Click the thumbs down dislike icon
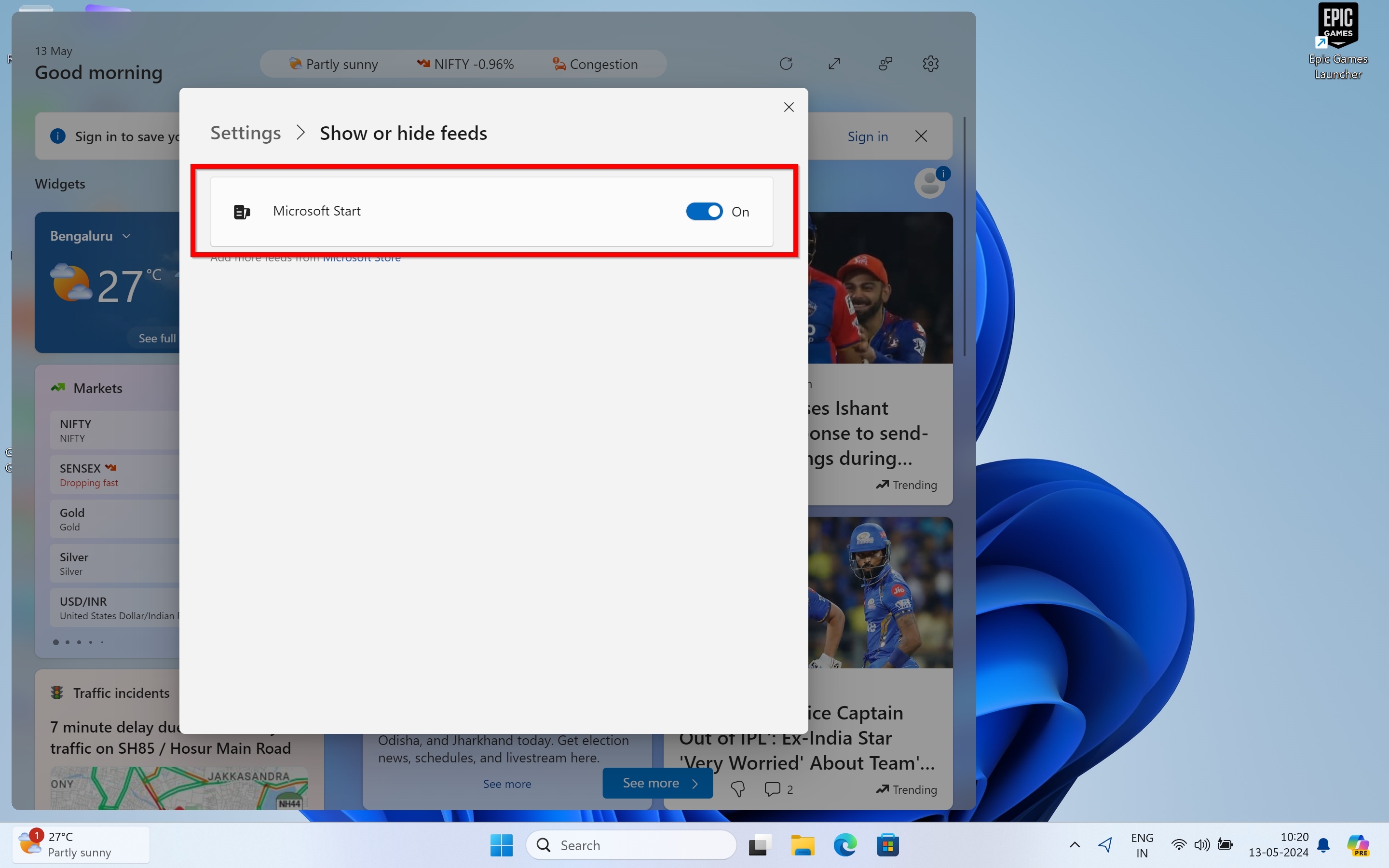The image size is (1389, 868). click(737, 789)
